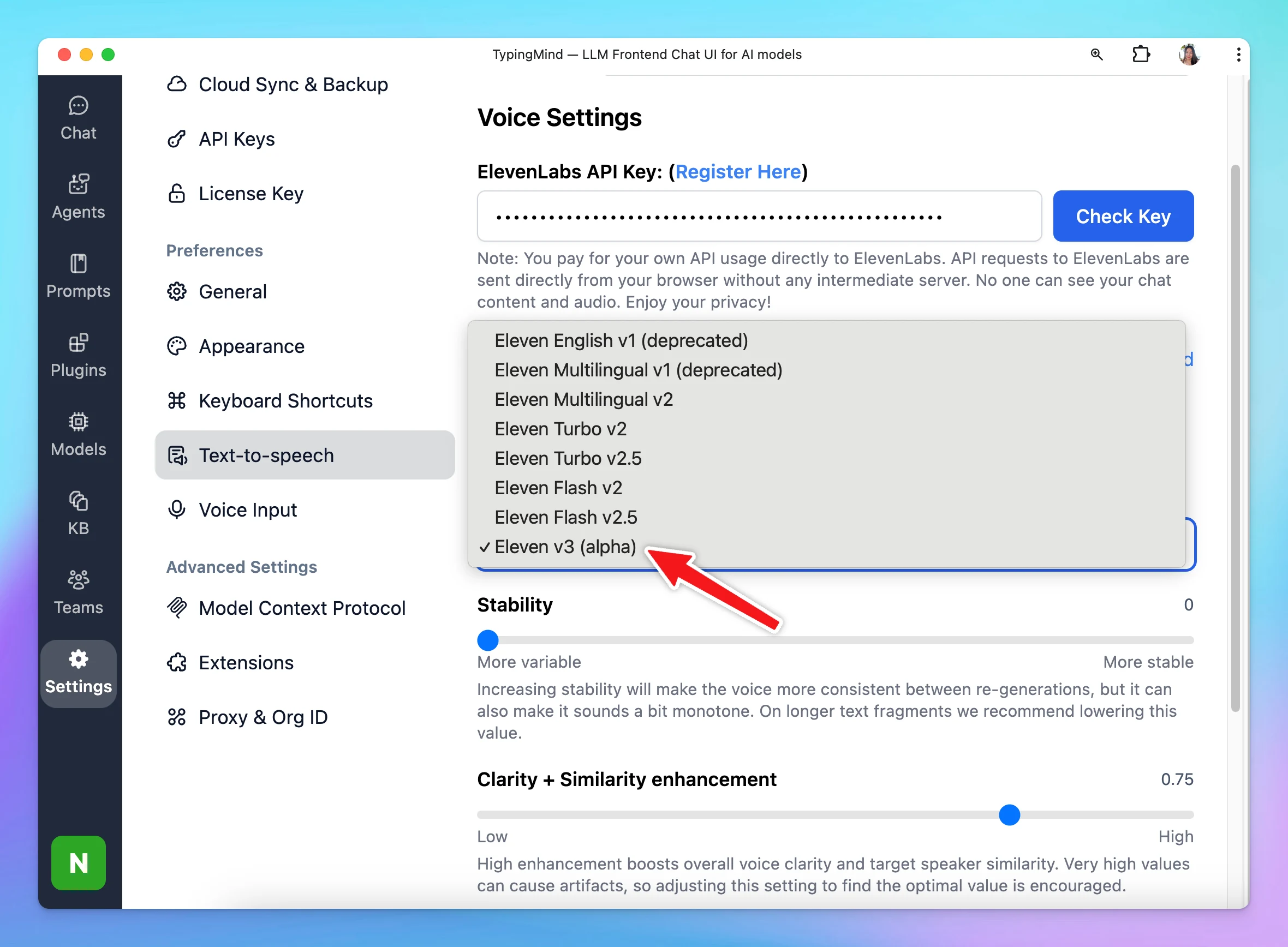This screenshot has width=1288, height=947.
Task: Click the Keyboard Shortcuts command icon
Action: point(177,401)
